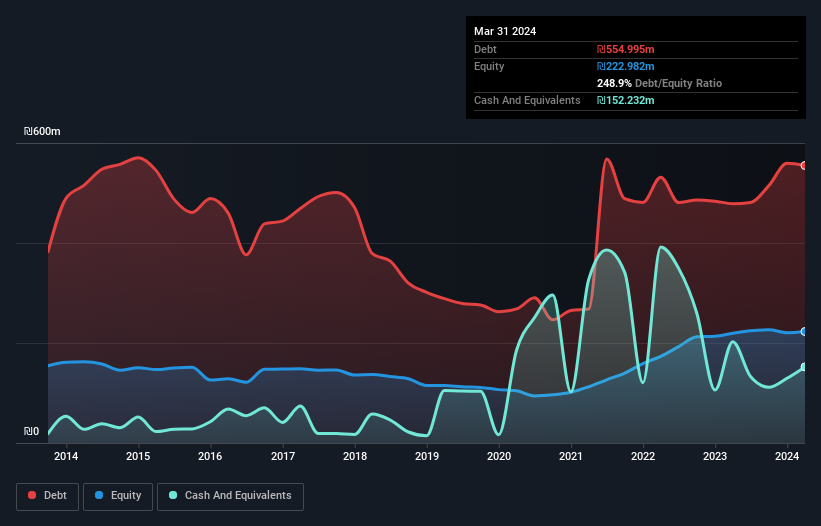
Task: Click the blue Equity endpoint marker
Action: 804,331
